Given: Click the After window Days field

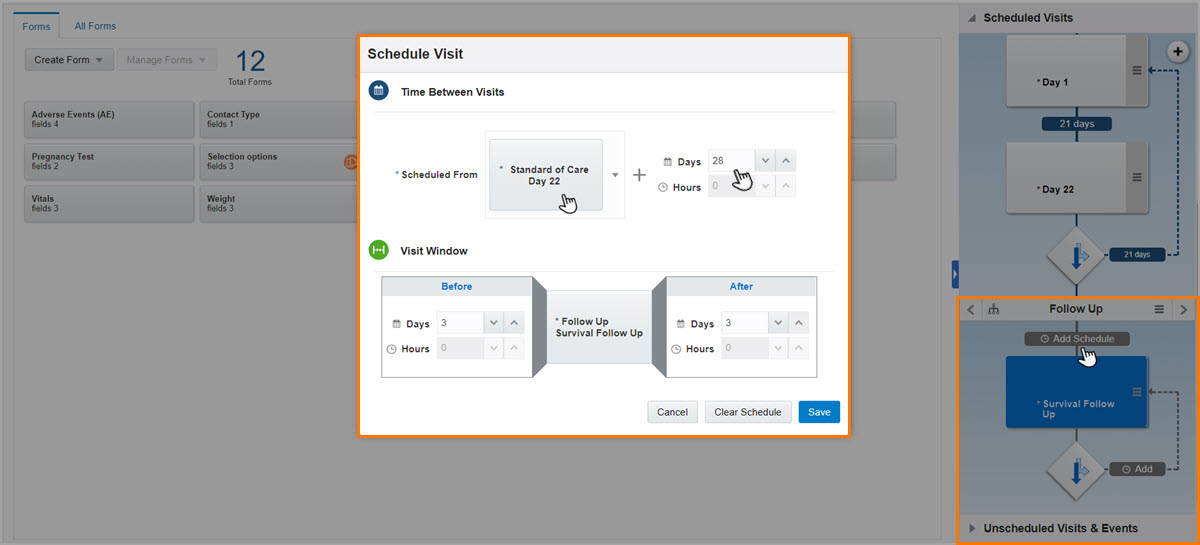Looking at the screenshot, I should (x=744, y=323).
